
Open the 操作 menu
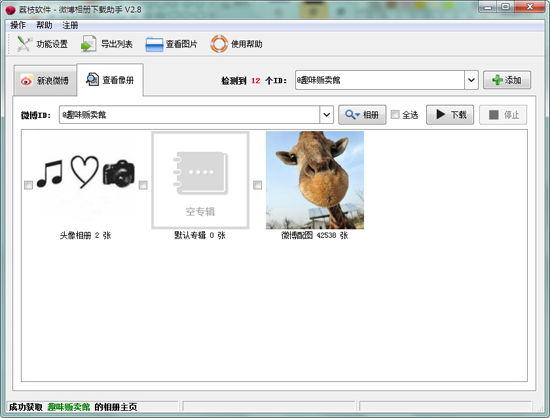point(18,25)
